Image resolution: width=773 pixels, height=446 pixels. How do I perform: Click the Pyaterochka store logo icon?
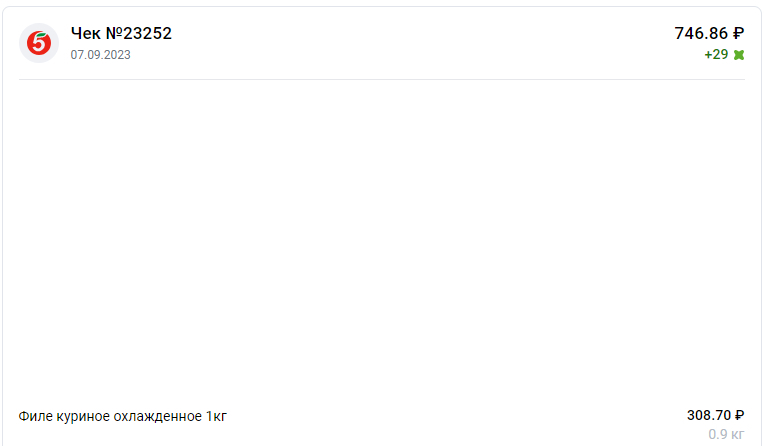tap(38, 43)
